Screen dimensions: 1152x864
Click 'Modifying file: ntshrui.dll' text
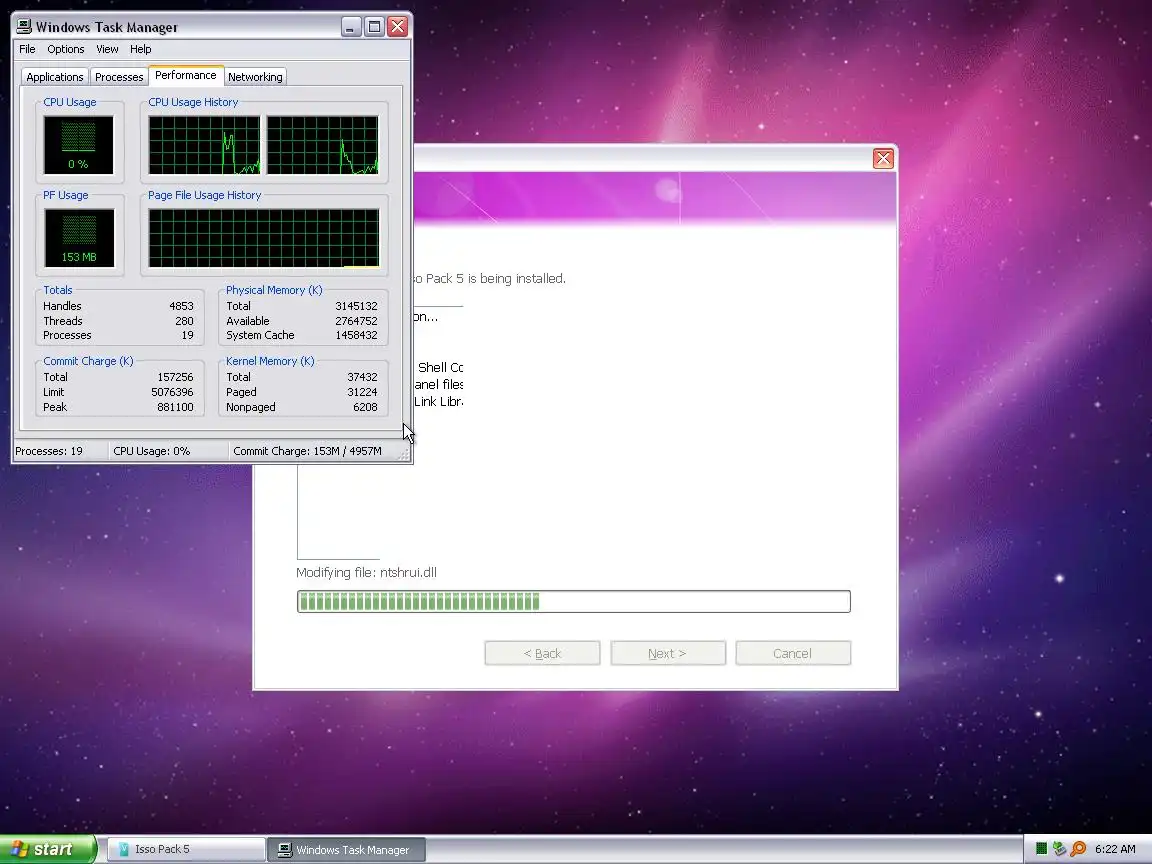tap(366, 572)
